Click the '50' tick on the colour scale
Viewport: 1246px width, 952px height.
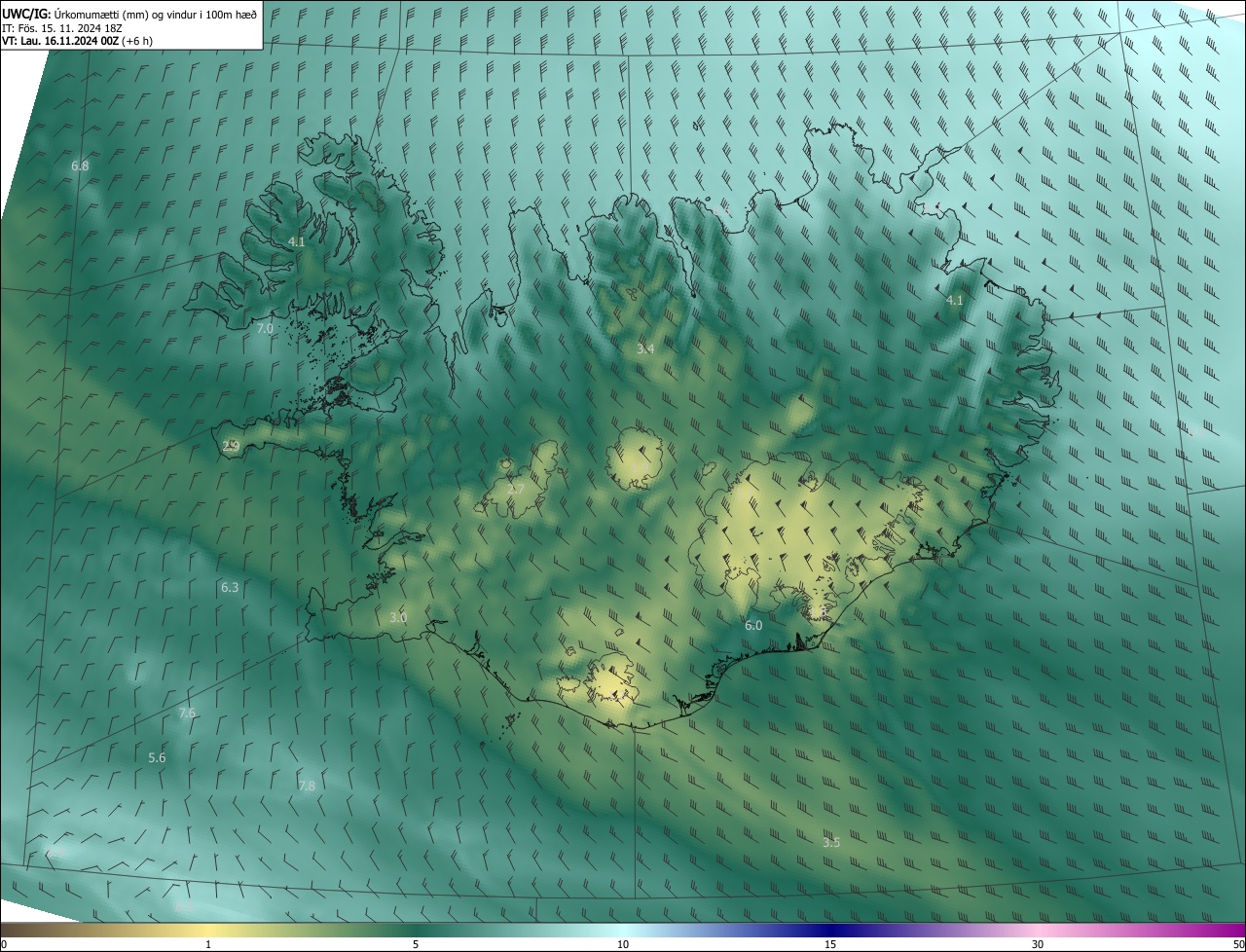1238,944
